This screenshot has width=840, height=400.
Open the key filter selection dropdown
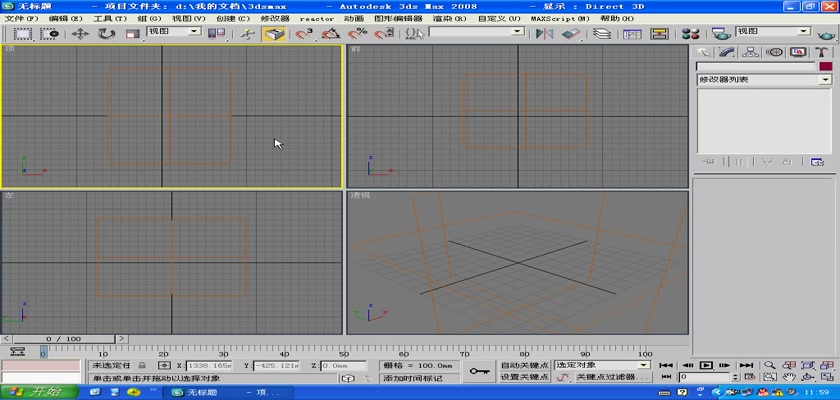pyautogui.click(x=602, y=365)
